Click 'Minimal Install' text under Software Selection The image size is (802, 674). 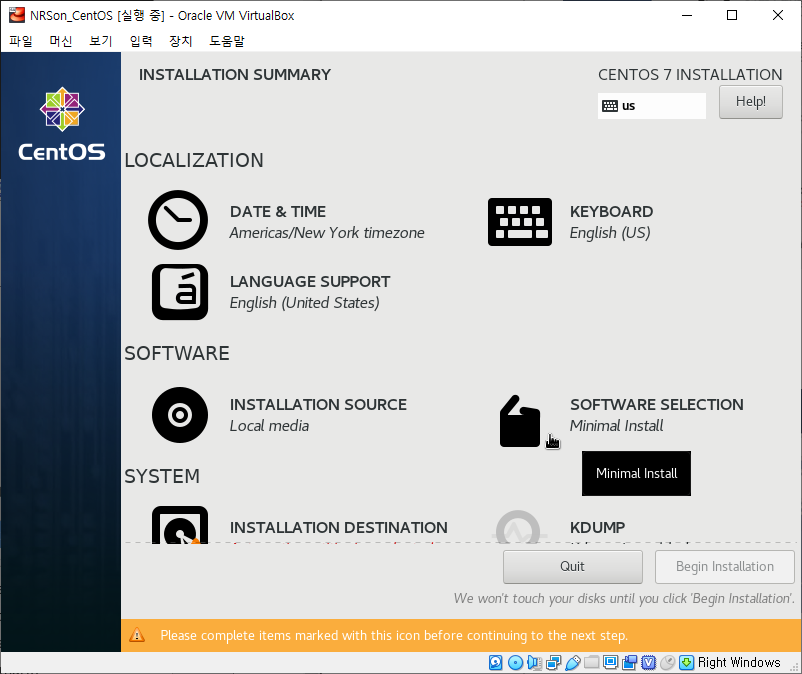point(616,425)
